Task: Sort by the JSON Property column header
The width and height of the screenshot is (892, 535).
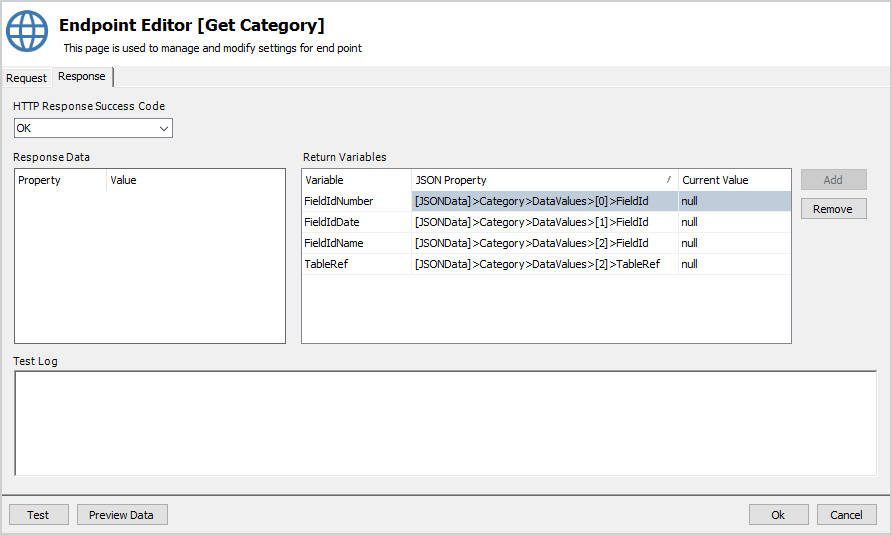Action: [x=544, y=180]
